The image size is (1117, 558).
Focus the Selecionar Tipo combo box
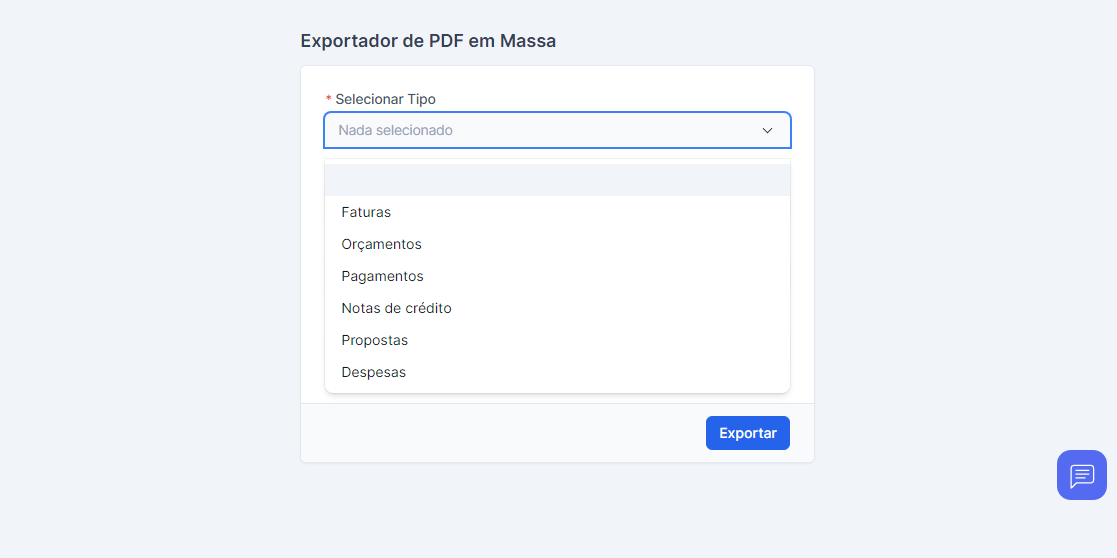coord(540,131)
